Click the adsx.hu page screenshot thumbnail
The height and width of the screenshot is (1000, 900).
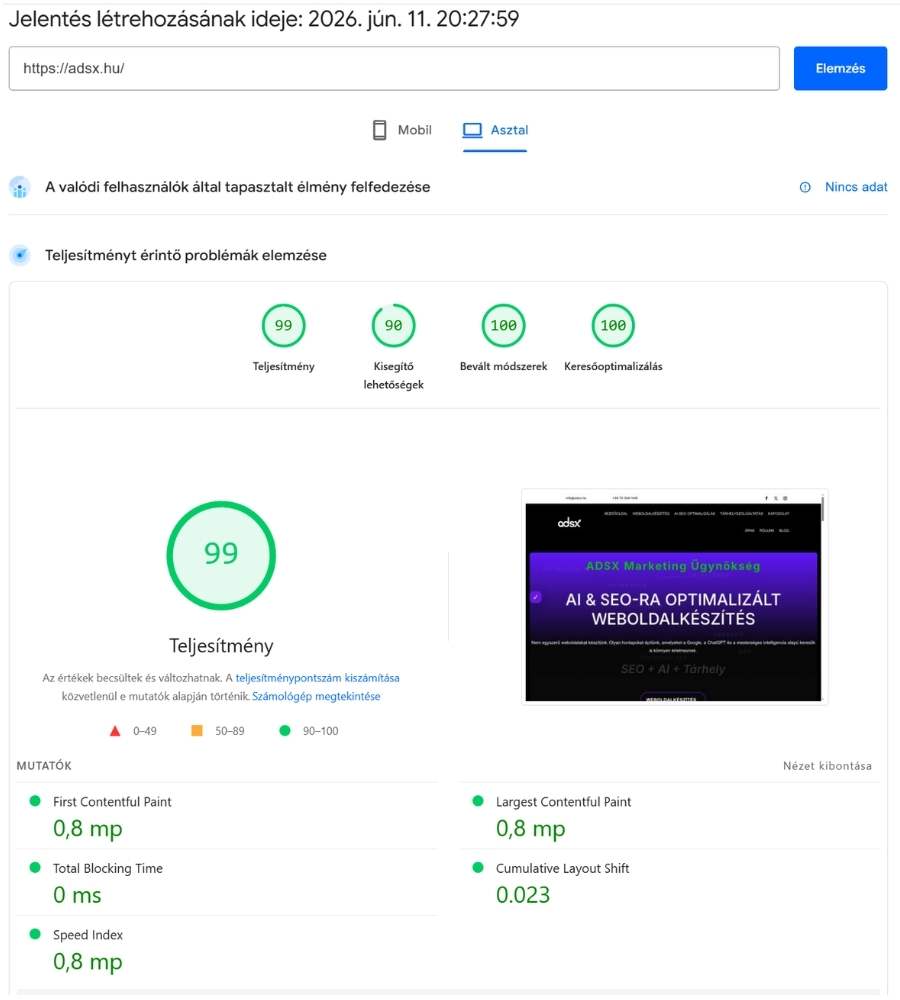pos(674,597)
